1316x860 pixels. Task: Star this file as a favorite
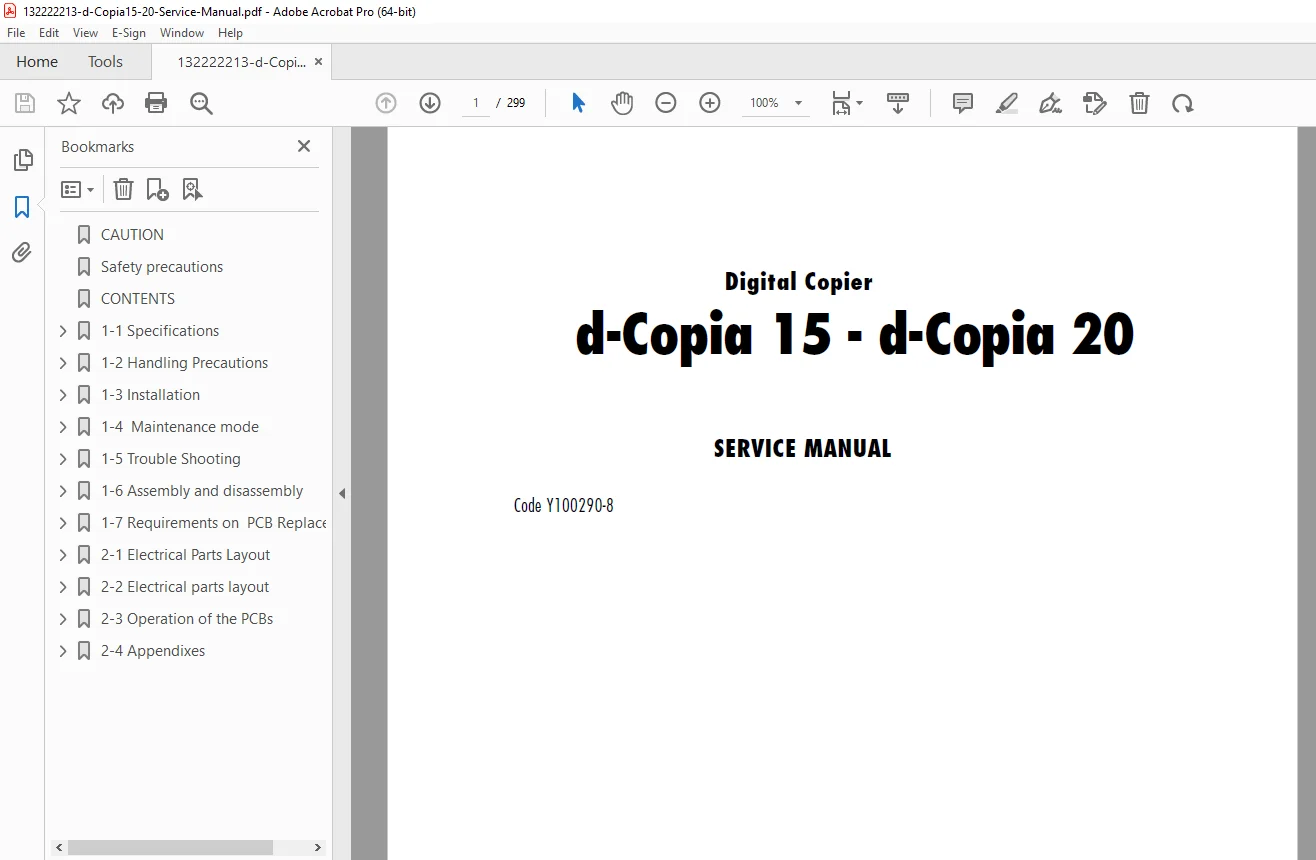(69, 103)
